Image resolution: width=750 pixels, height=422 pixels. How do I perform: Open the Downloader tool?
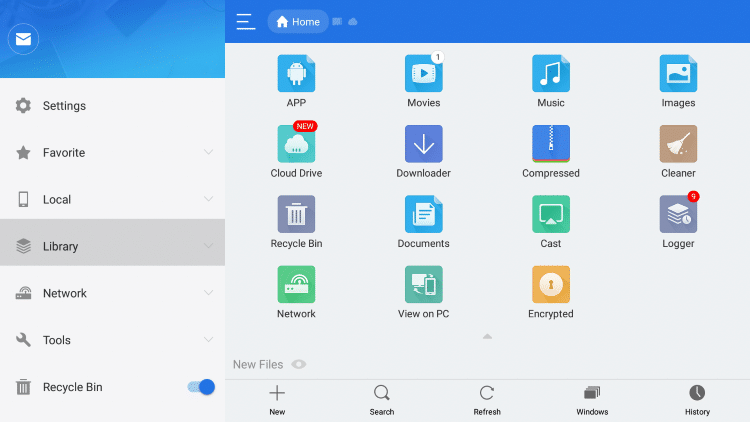tap(423, 144)
